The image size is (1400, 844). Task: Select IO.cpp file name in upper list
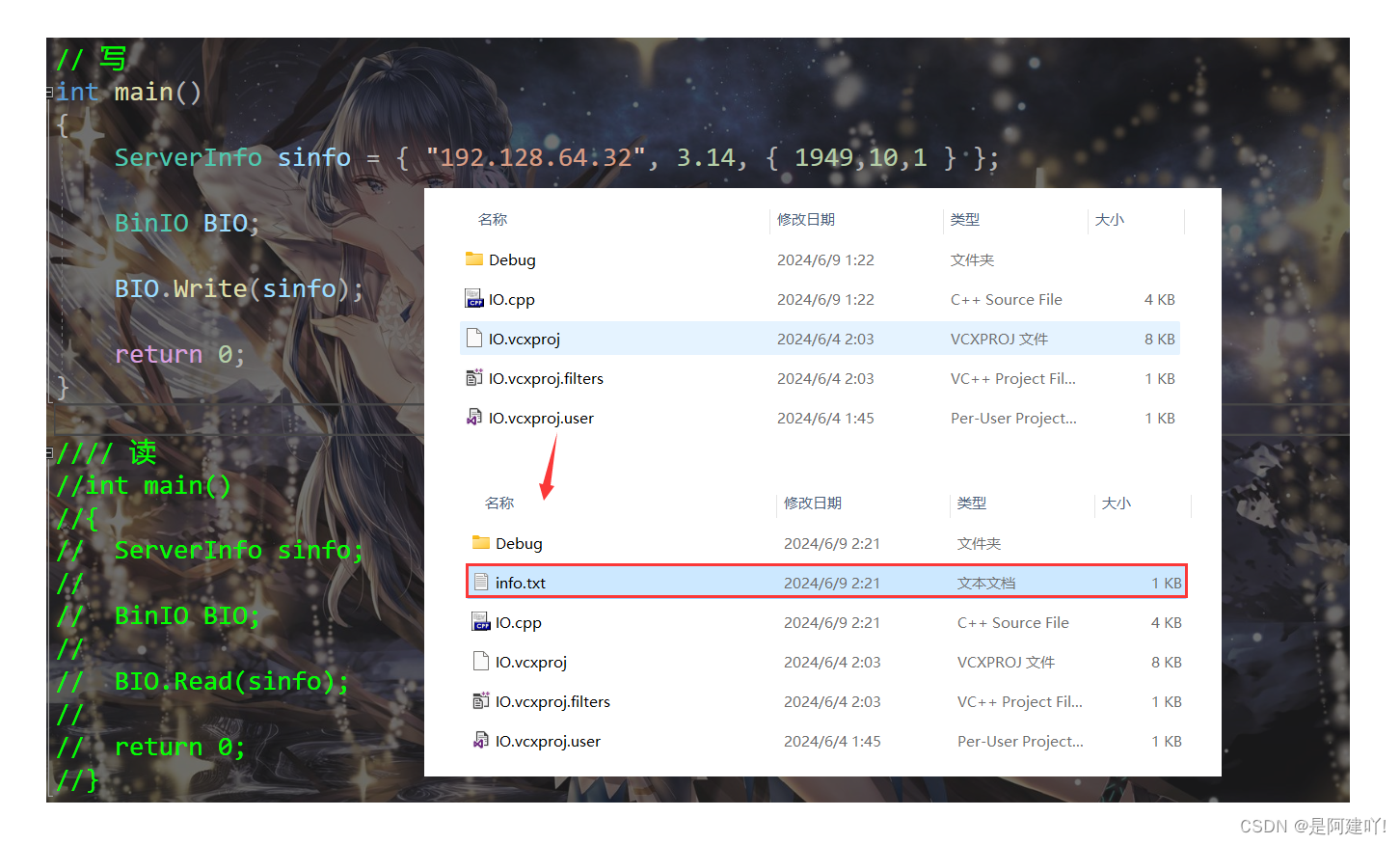click(x=511, y=300)
